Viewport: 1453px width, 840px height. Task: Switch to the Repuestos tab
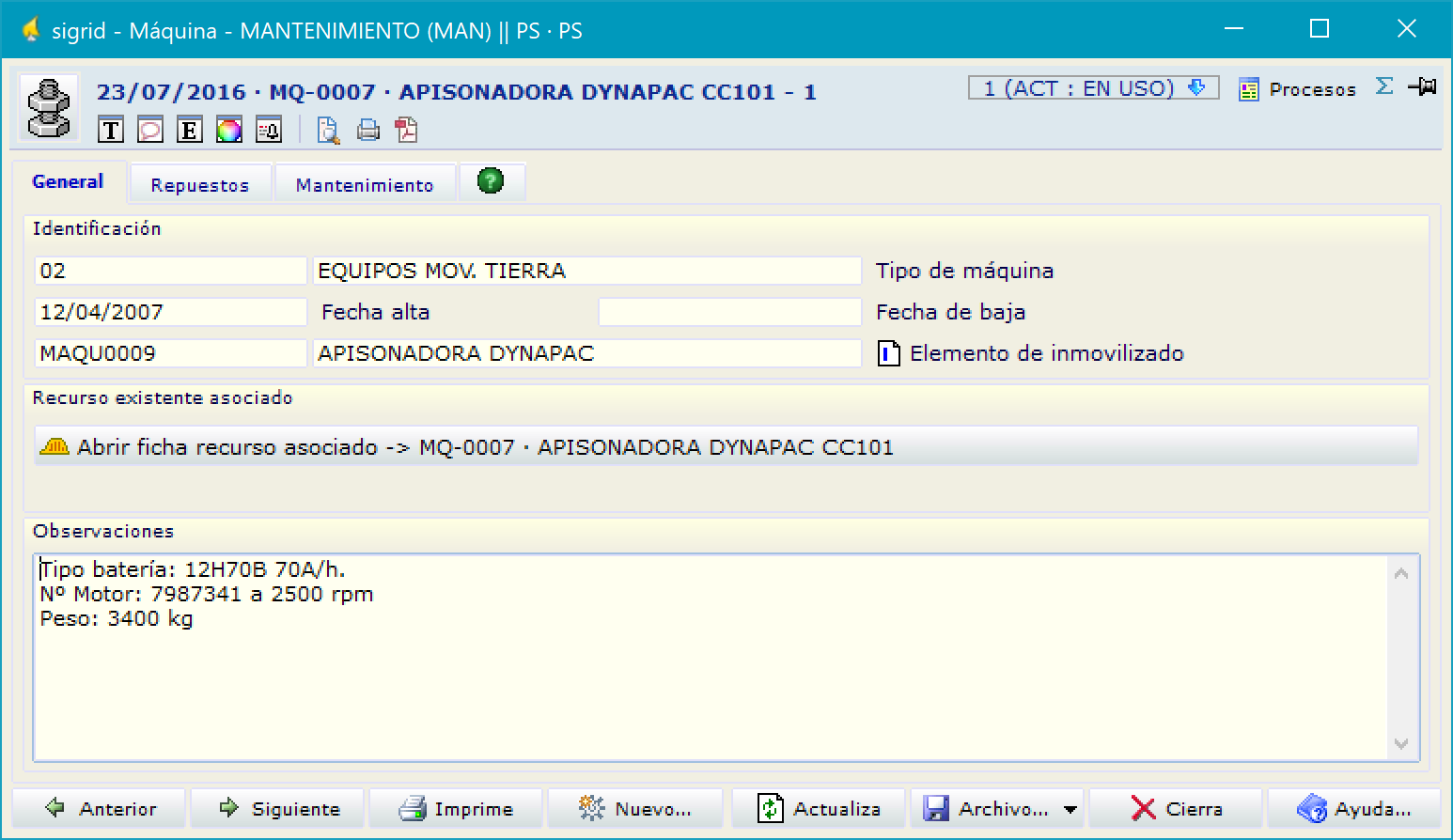(x=200, y=184)
